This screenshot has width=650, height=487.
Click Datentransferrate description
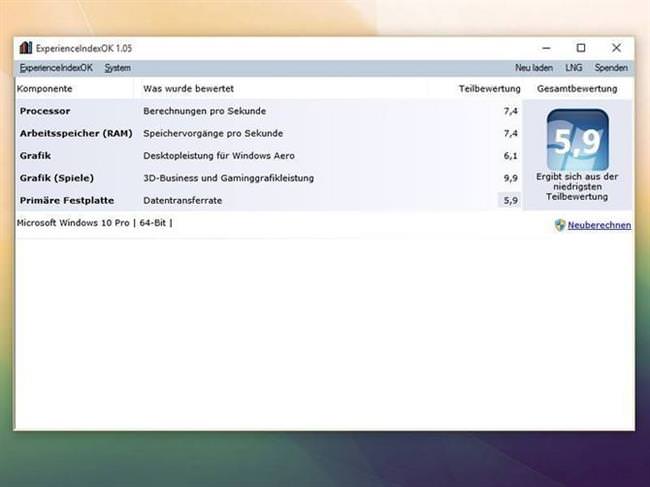(x=182, y=201)
